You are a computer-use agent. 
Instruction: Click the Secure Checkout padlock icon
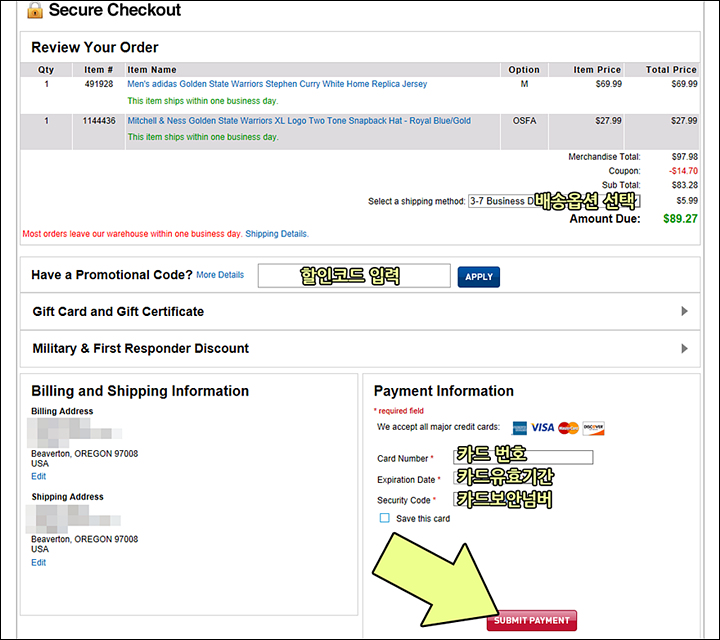coord(35,10)
